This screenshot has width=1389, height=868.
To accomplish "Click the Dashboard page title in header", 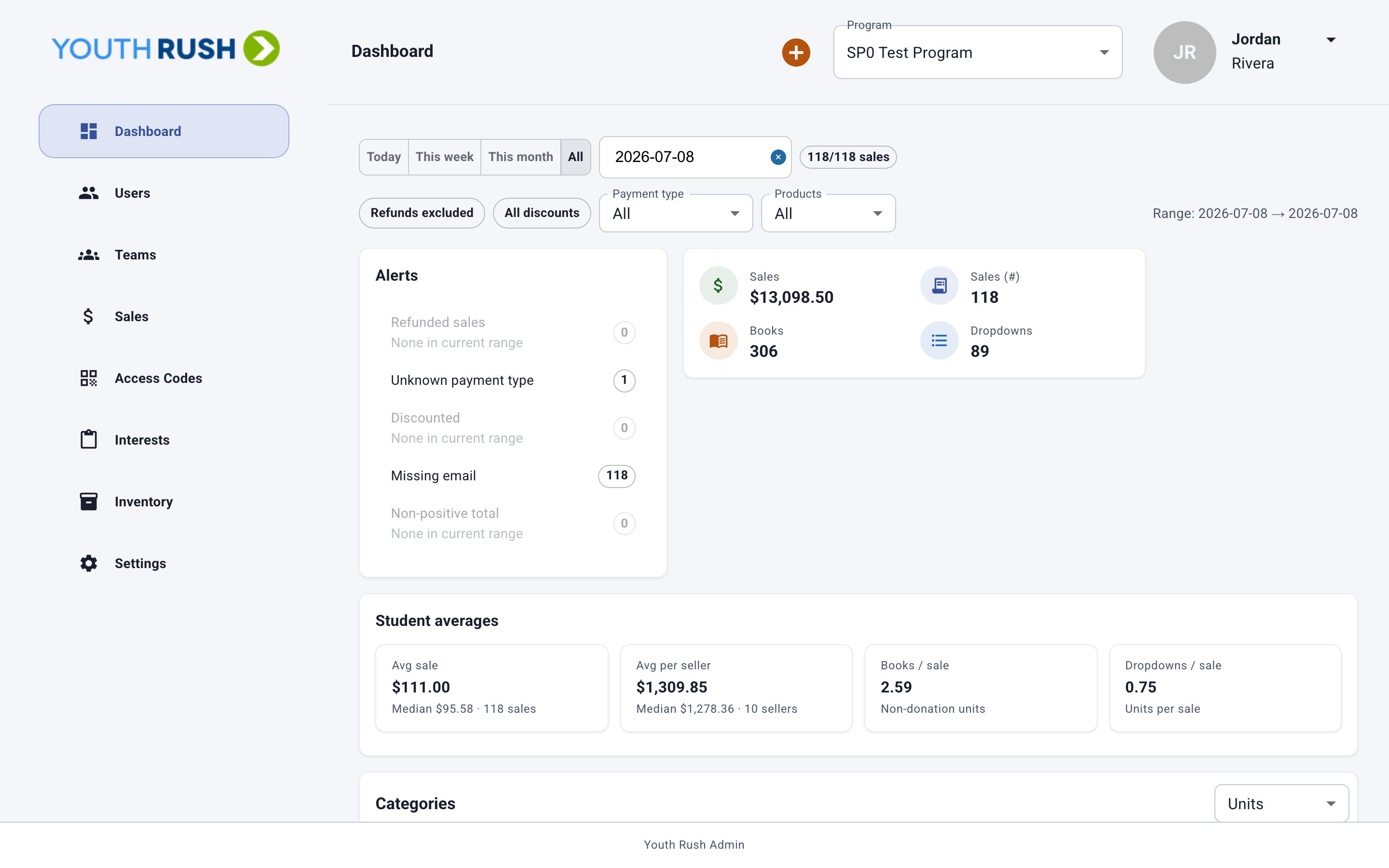I will pyautogui.click(x=392, y=52).
